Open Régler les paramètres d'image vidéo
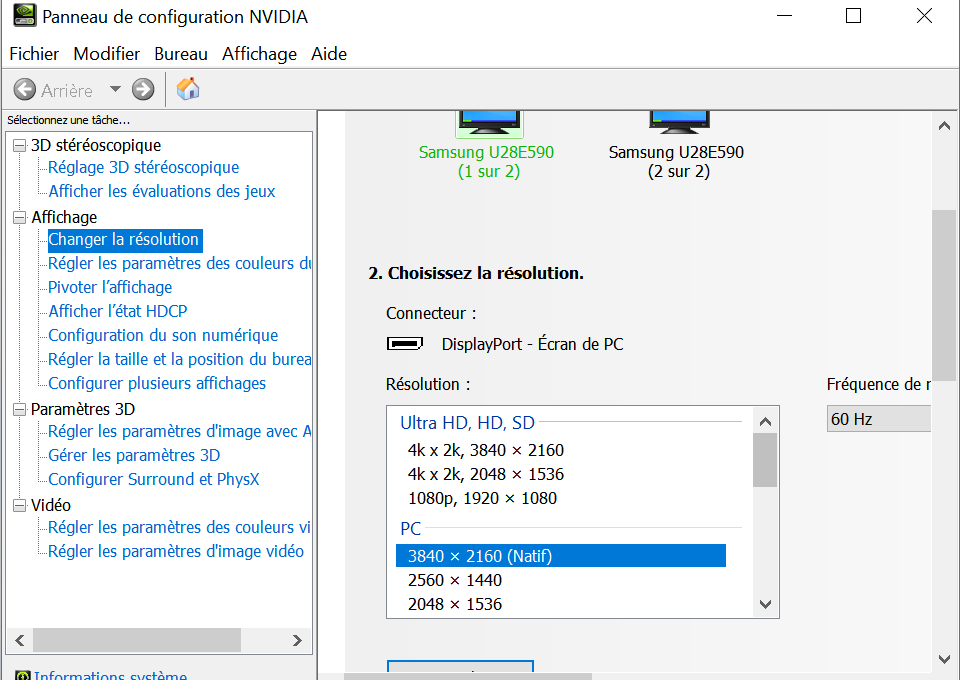This screenshot has height=680, width=960. click(176, 551)
